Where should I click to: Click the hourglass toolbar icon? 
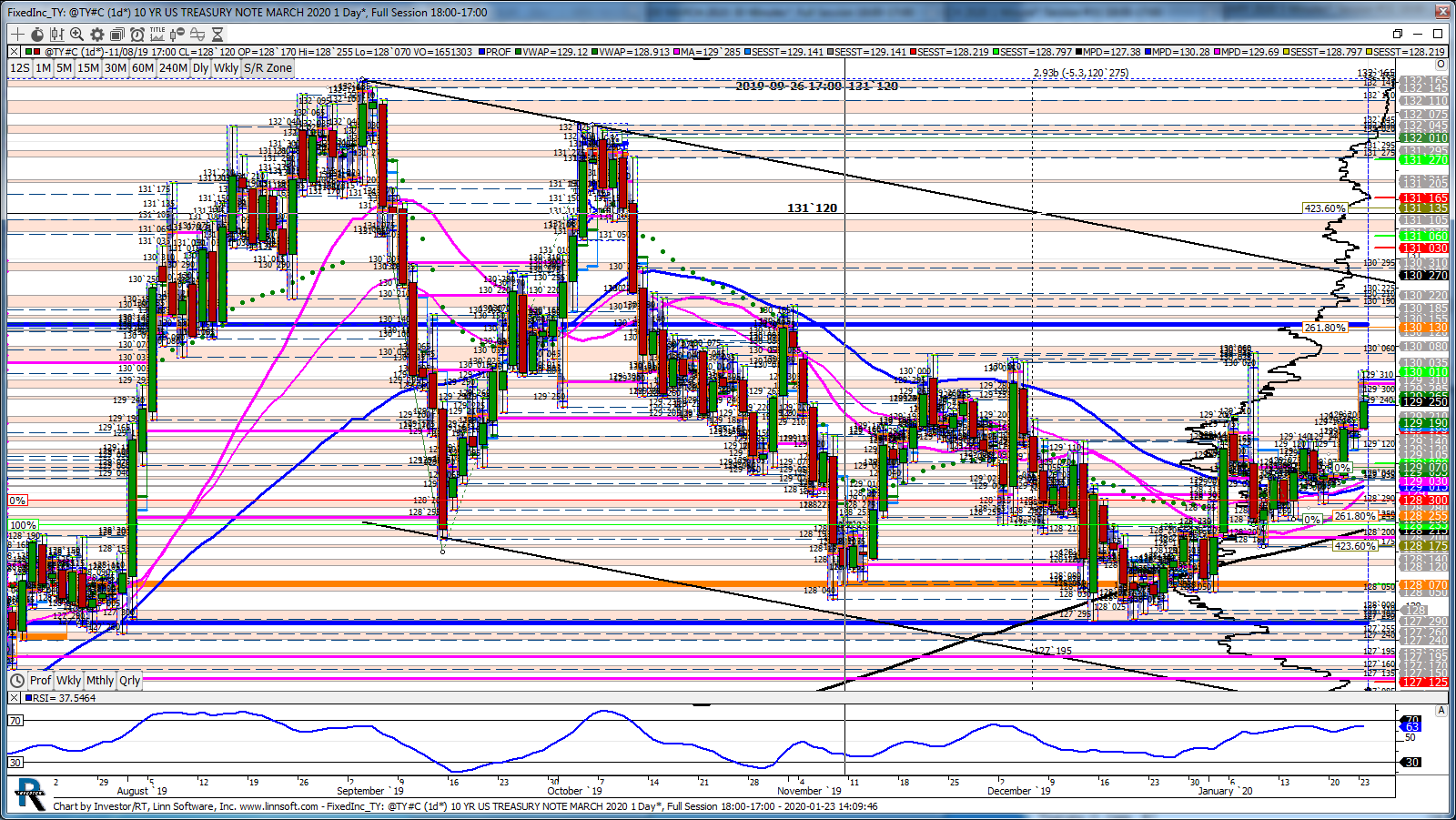click(x=217, y=35)
